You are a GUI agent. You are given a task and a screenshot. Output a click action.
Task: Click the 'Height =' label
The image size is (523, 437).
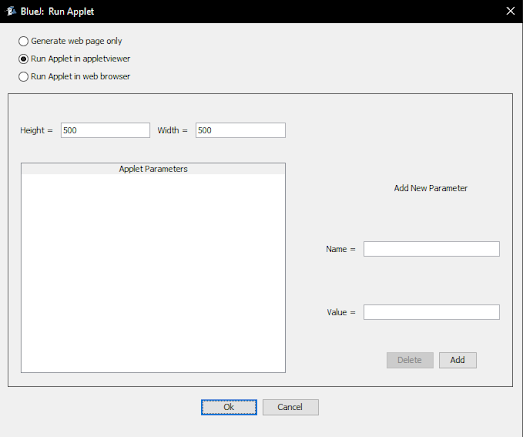[x=36, y=130]
